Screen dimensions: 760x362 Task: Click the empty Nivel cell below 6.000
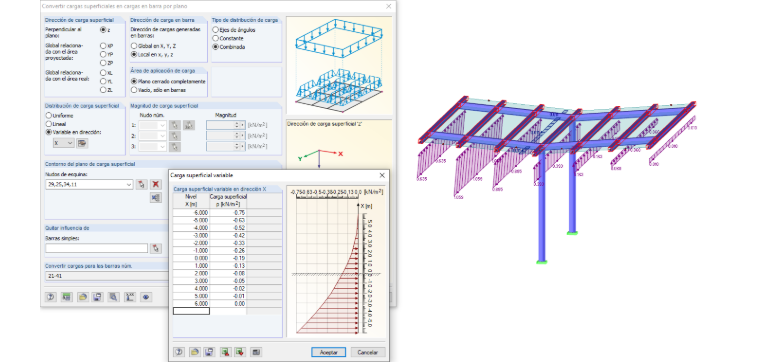point(191,311)
